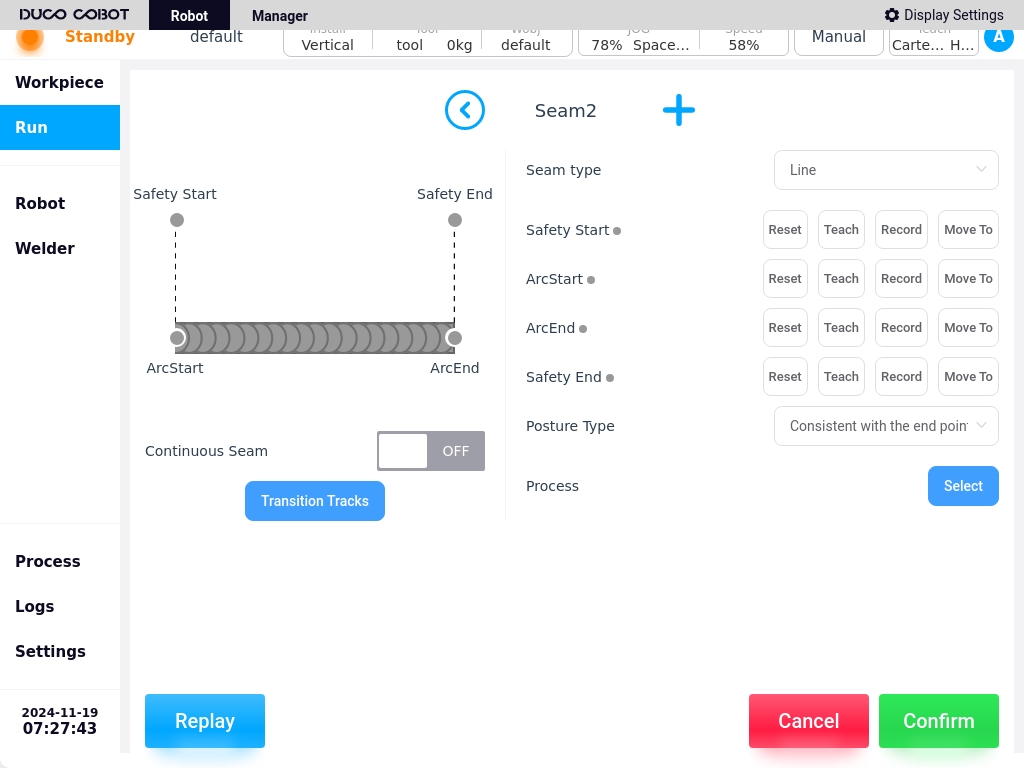The image size is (1024, 768).
Task: Open Process section in sidebar
Action: 59,561
